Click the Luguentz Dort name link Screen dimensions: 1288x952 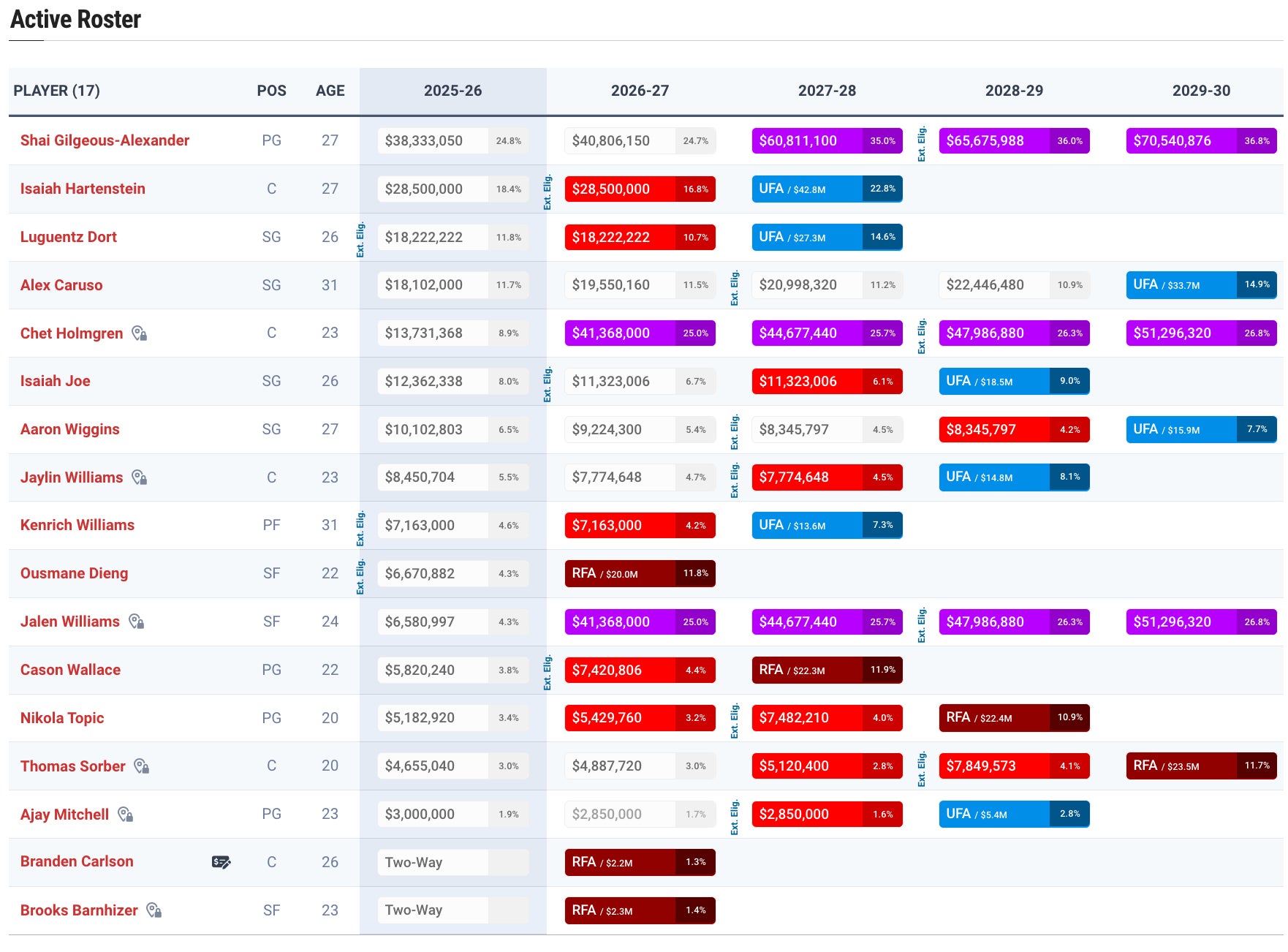coord(69,237)
